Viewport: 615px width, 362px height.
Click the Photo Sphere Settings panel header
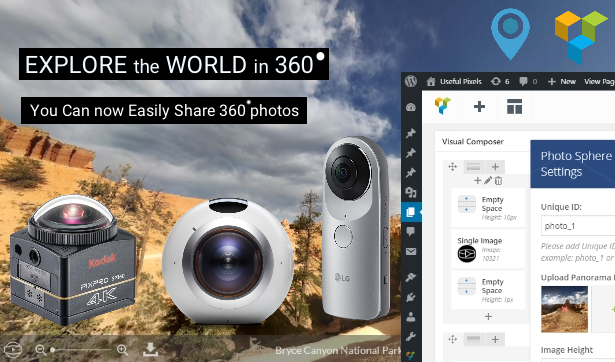point(573,164)
